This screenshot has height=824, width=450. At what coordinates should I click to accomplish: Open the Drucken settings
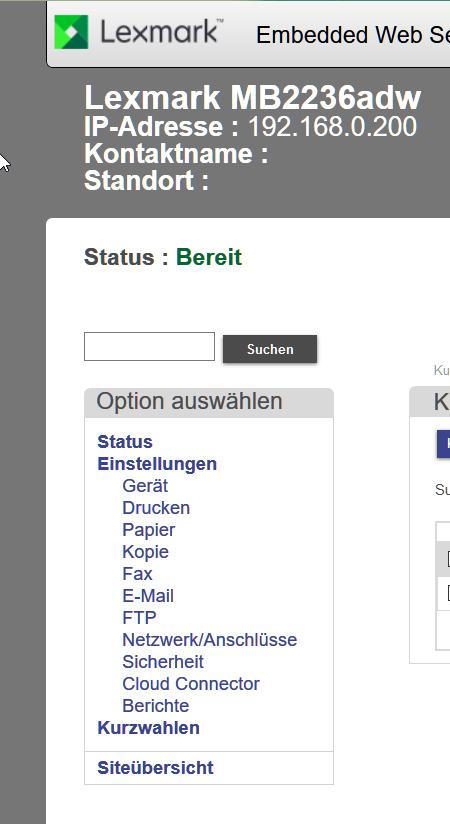tap(156, 508)
